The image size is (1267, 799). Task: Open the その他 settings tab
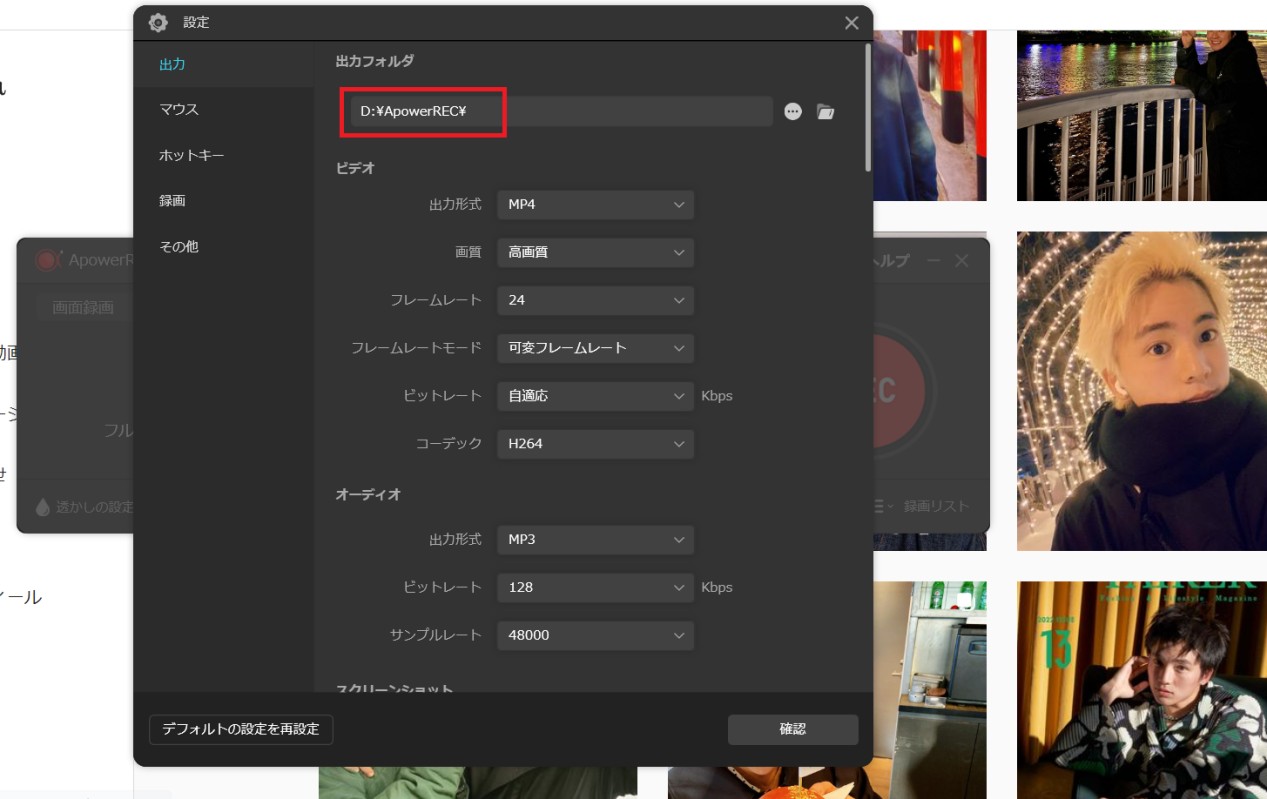point(224,246)
